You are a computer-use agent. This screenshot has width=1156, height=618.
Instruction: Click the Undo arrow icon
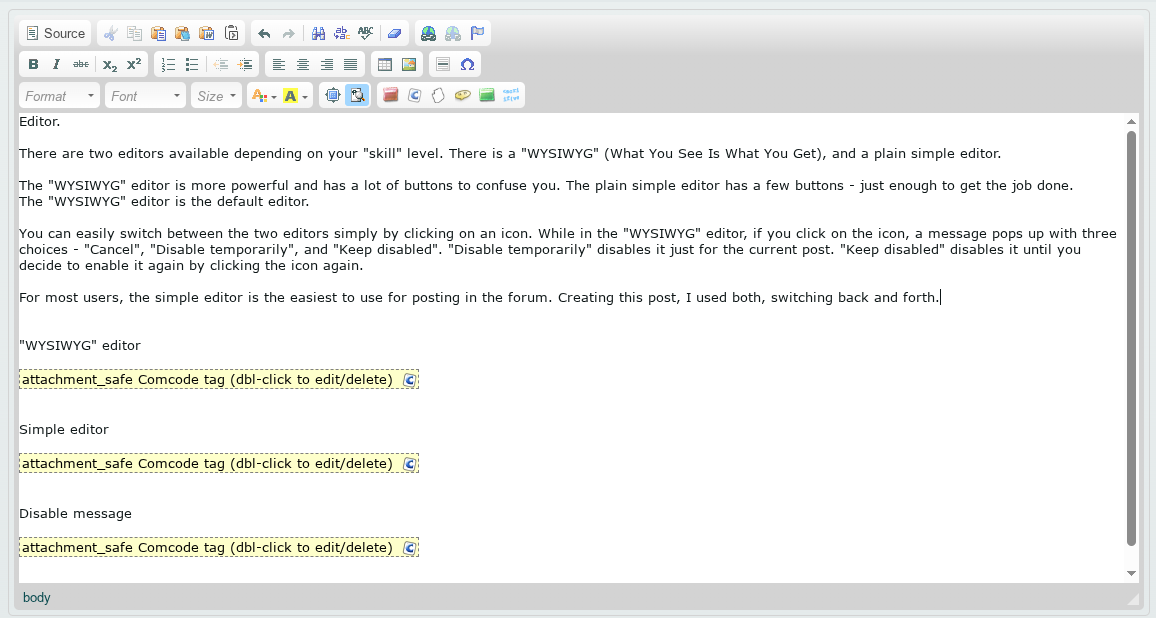264,34
